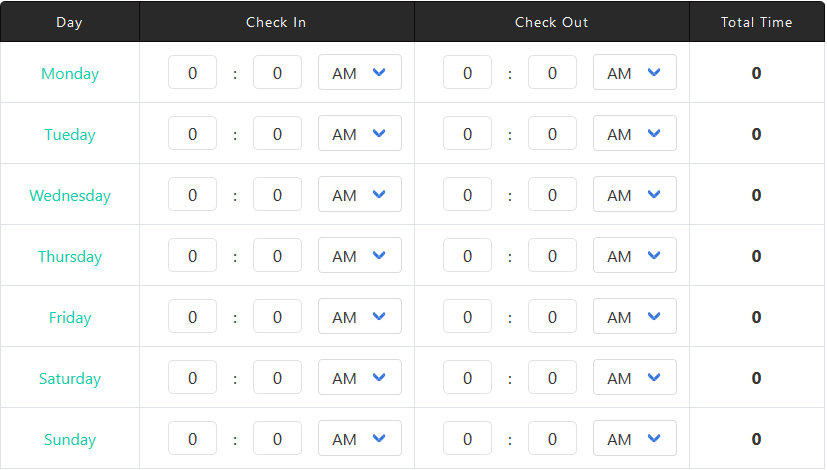Image resolution: width=827 pixels, height=470 pixels.
Task: Focus Thursday check-out minute field
Action: coord(552,255)
